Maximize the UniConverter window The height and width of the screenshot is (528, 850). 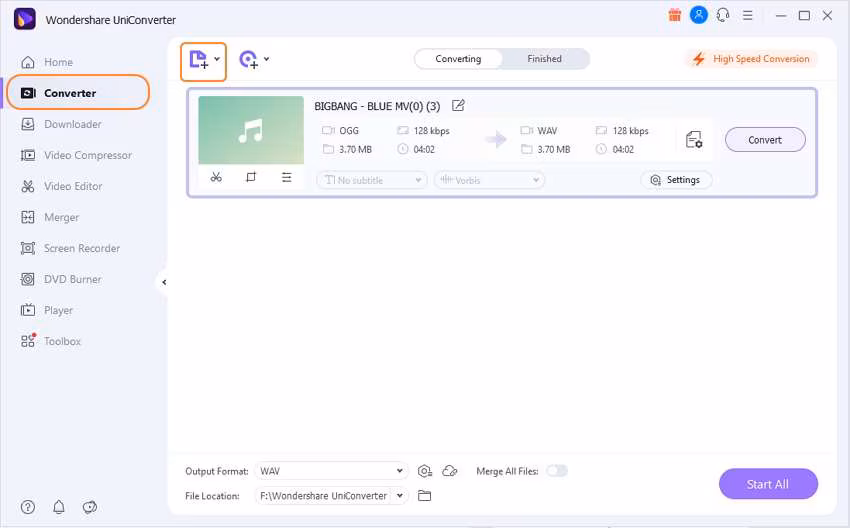point(804,16)
